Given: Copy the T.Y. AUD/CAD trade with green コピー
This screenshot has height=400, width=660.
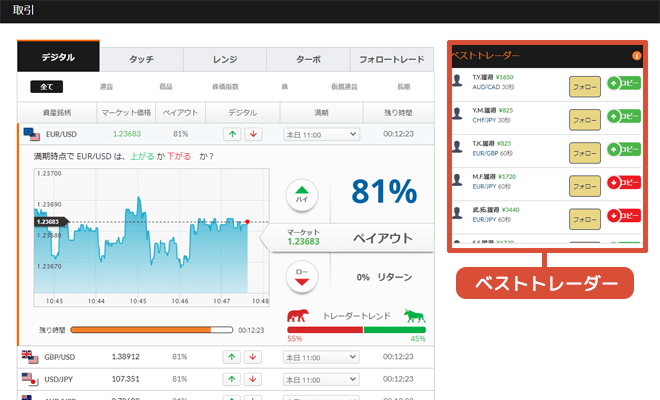Looking at the screenshot, I should tap(624, 83).
